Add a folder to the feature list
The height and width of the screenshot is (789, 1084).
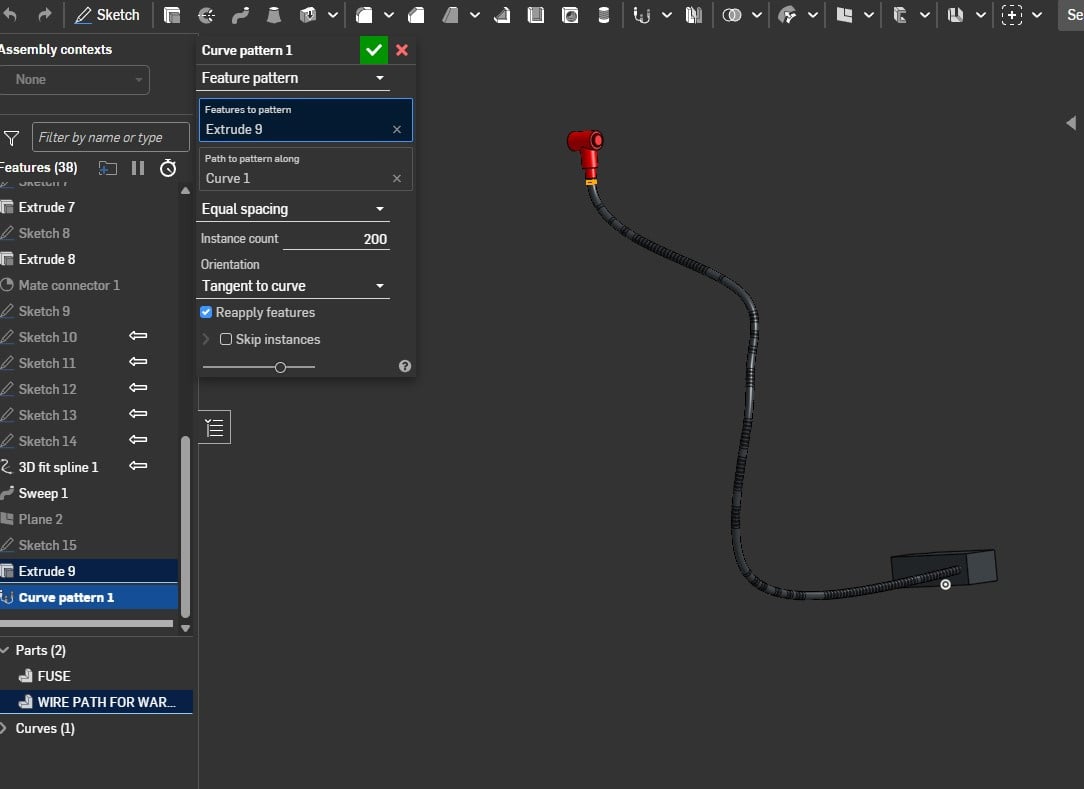click(107, 168)
